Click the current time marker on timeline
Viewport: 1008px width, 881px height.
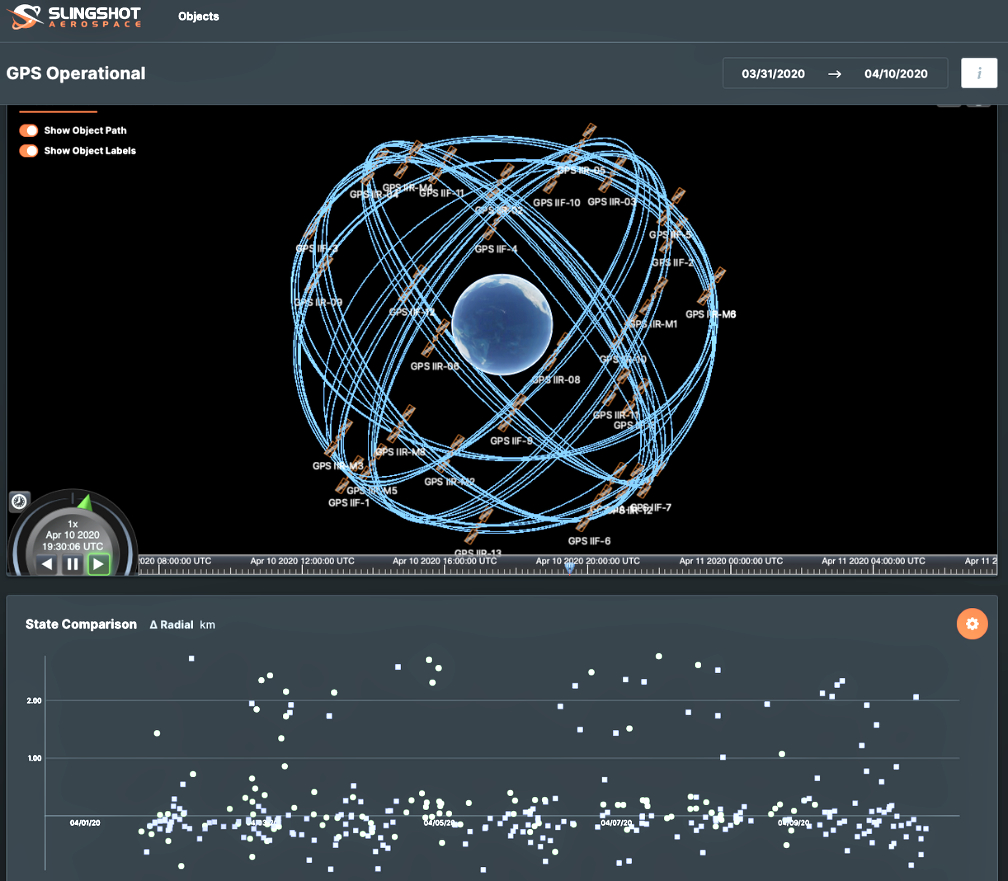tap(569, 566)
